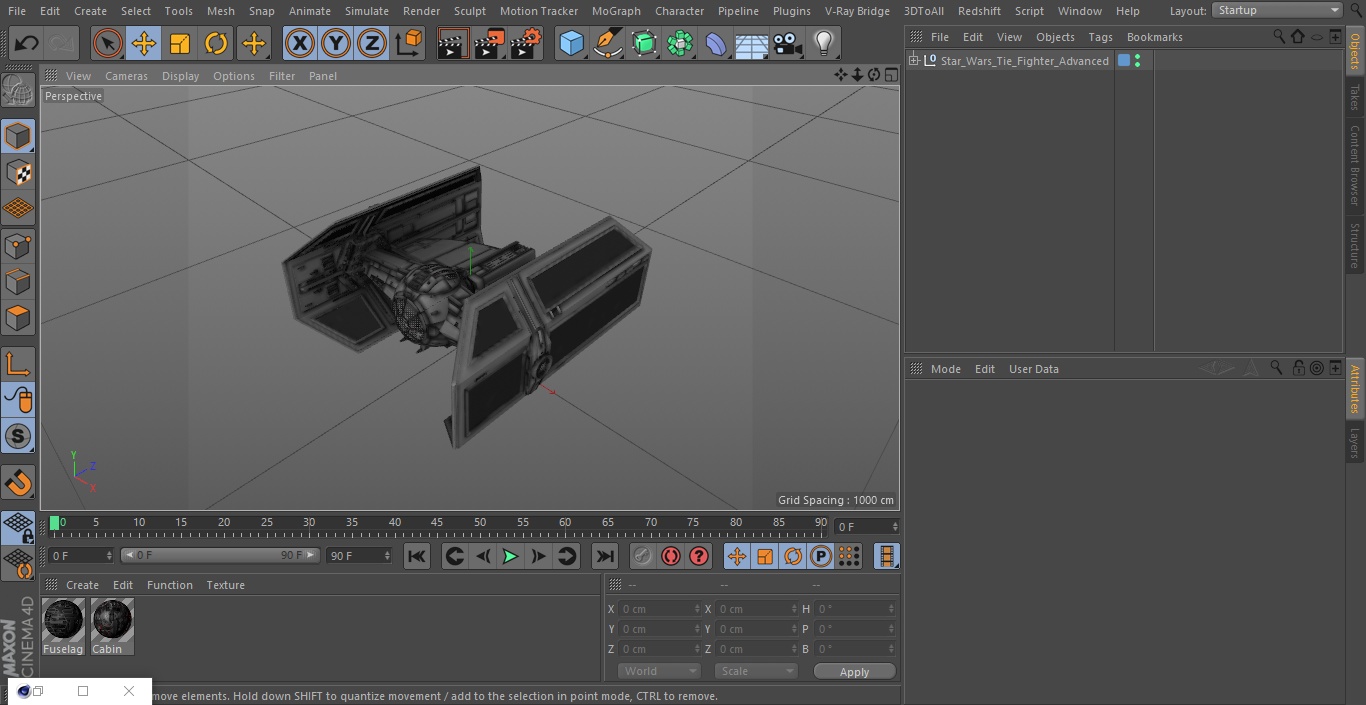Click the Apply button
1366x705 pixels.
coord(854,672)
